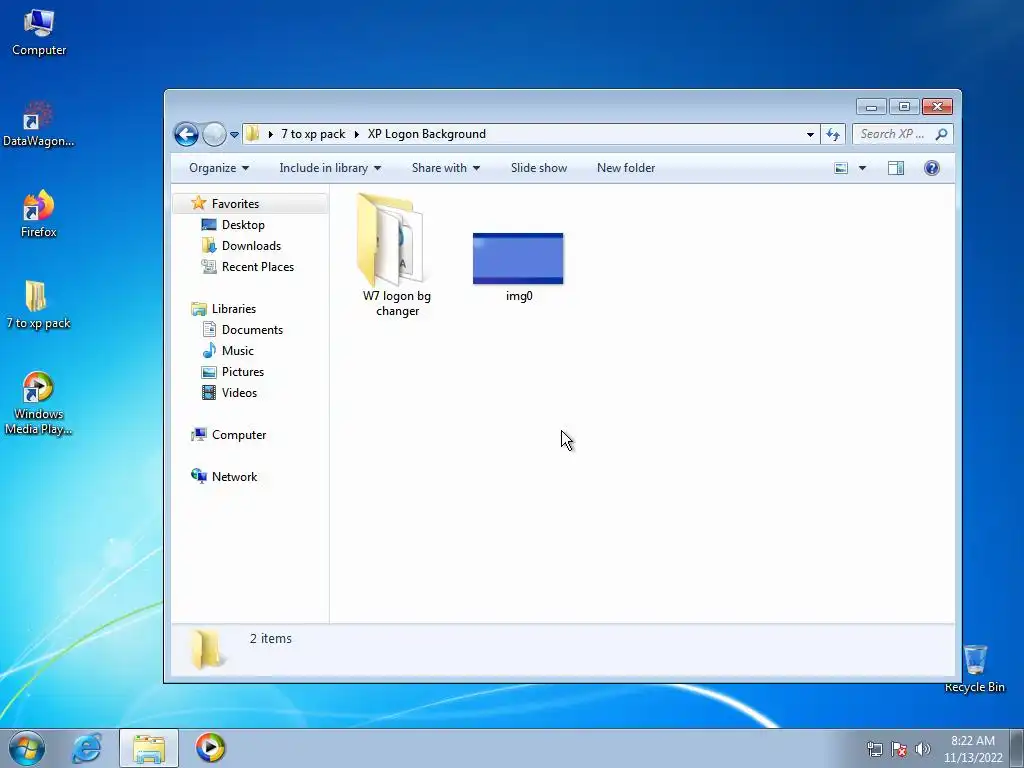Launch Windows Media Player from taskbar

[x=210, y=748]
